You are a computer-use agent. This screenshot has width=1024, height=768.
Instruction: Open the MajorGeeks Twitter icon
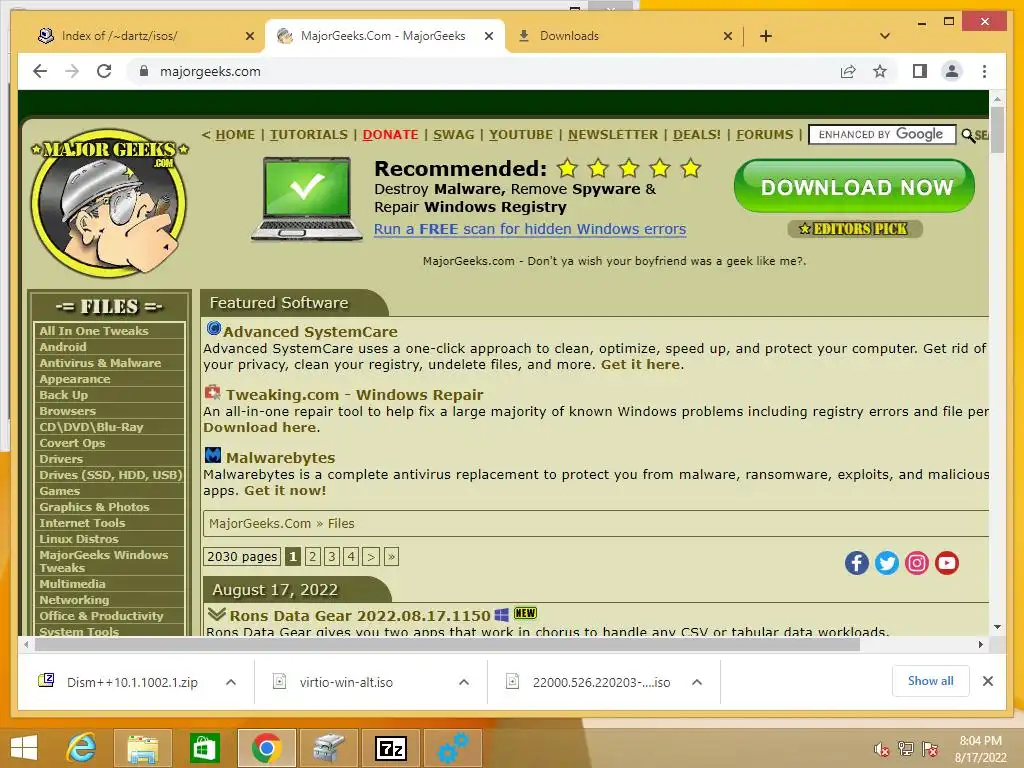[x=886, y=563]
